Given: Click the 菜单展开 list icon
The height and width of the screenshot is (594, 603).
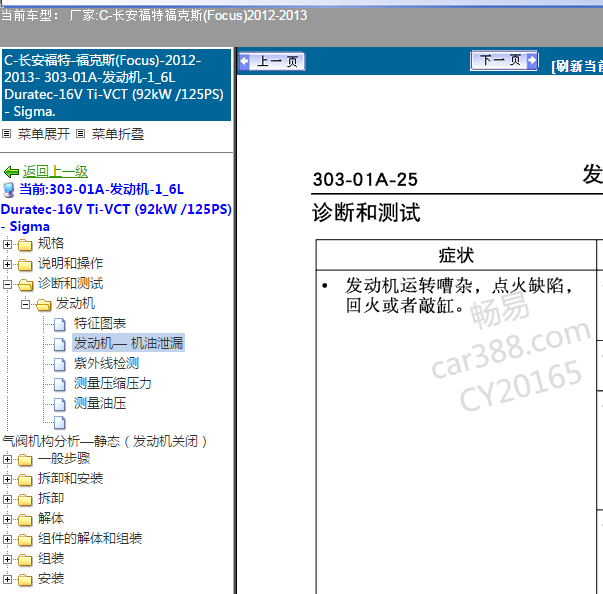Looking at the screenshot, I should click(7, 134).
